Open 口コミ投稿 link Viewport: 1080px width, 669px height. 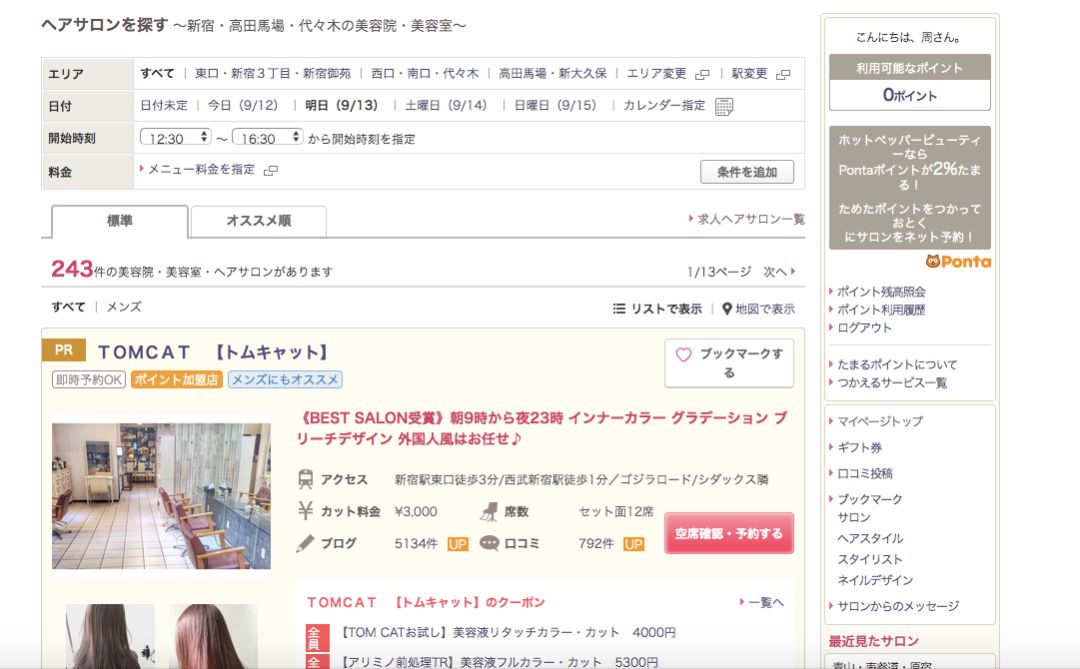click(864, 474)
